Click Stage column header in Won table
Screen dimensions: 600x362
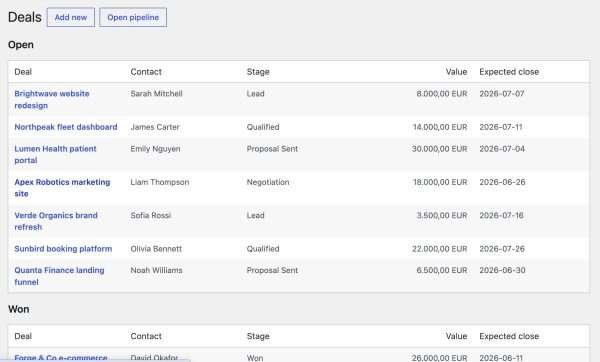258,336
